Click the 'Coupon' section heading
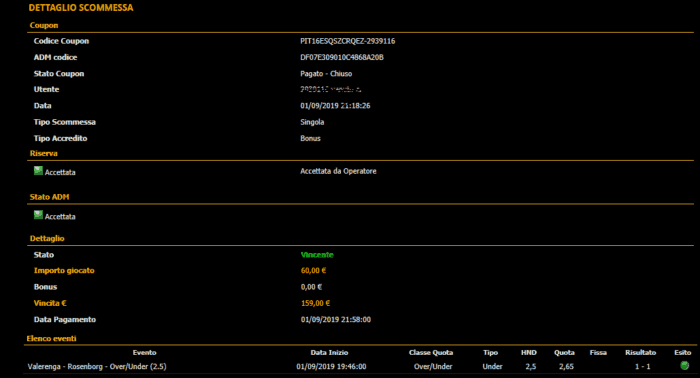The image size is (700, 378). tap(44, 25)
